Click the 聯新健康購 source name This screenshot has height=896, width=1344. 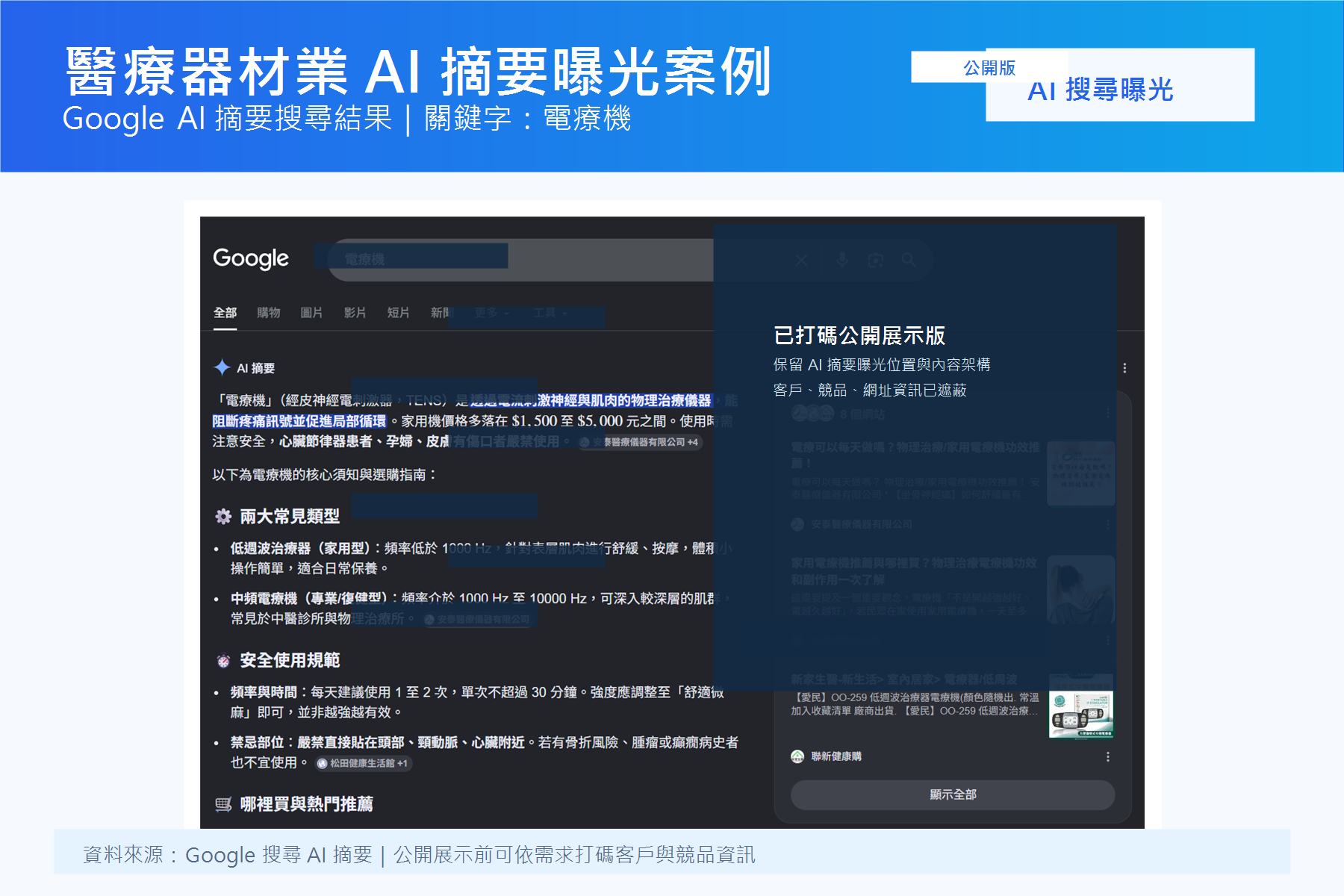[836, 756]
